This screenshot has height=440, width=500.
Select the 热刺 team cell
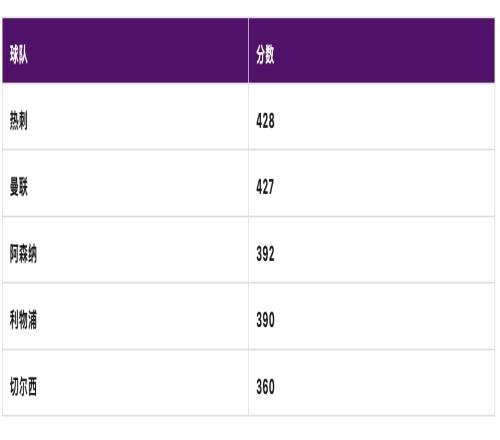pos(125,116)
